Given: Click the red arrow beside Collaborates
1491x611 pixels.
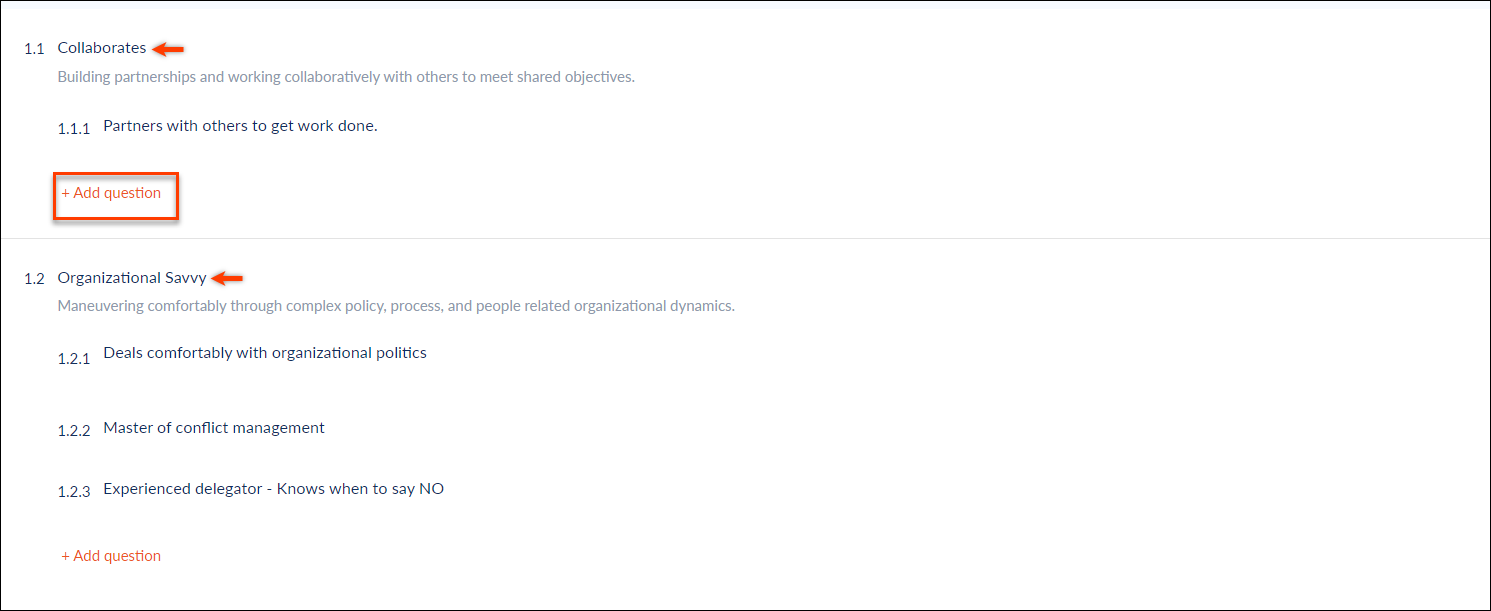Looking at the screenshot, I should 168,48.
